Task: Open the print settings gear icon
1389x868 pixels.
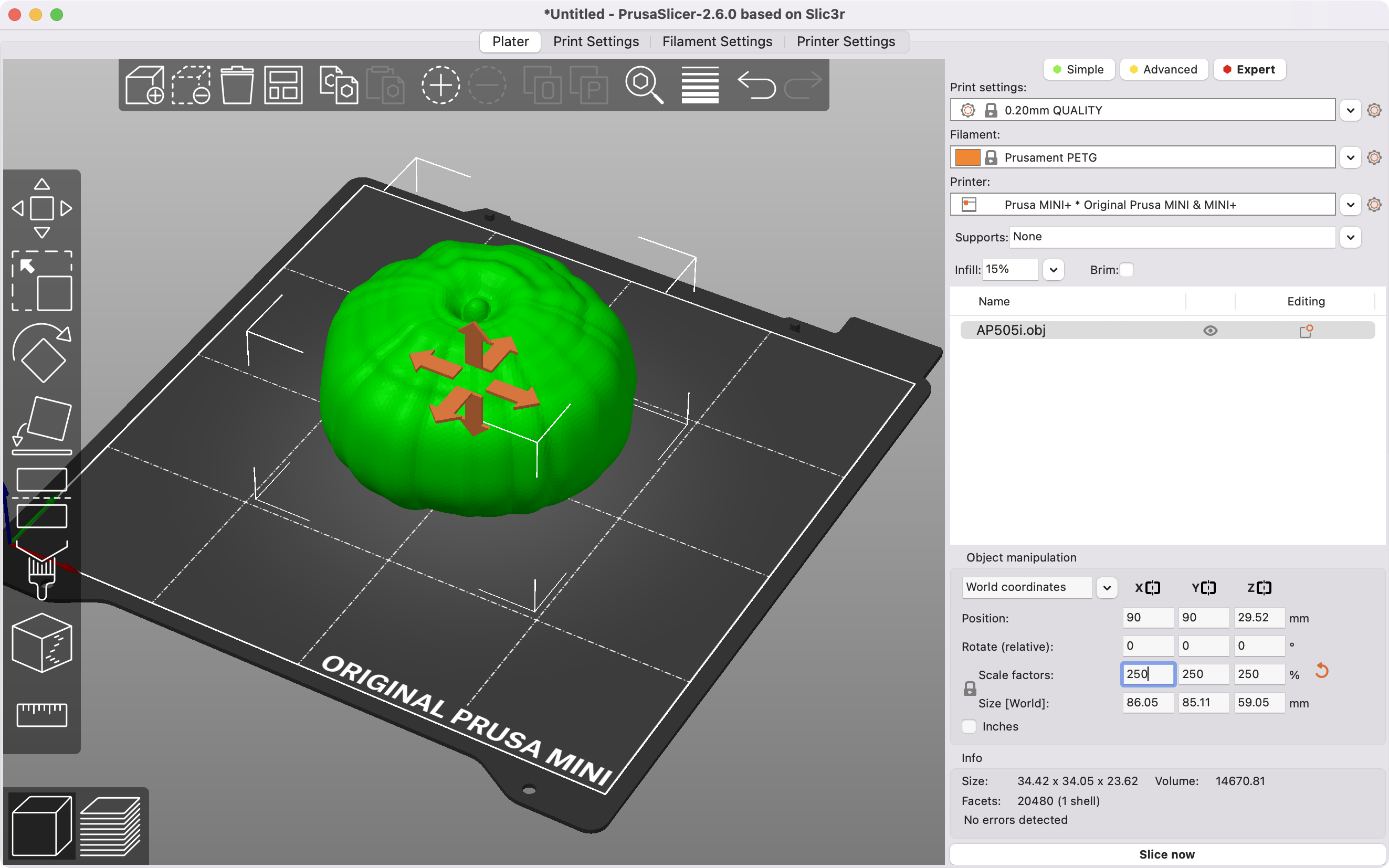Action: (x=1374, y=110)
